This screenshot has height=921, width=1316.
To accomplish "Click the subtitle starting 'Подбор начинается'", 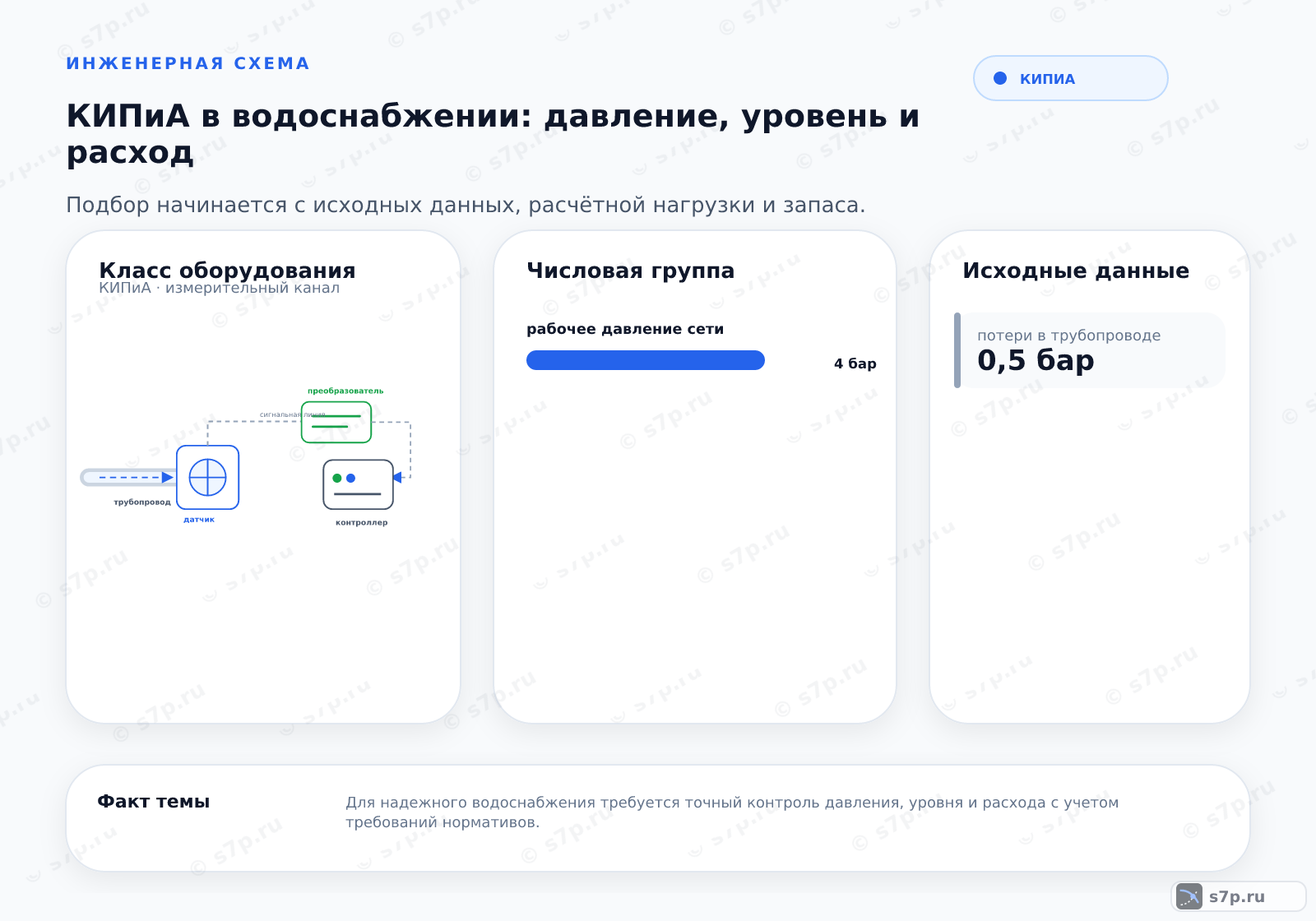I will click(x=466, y=205).
